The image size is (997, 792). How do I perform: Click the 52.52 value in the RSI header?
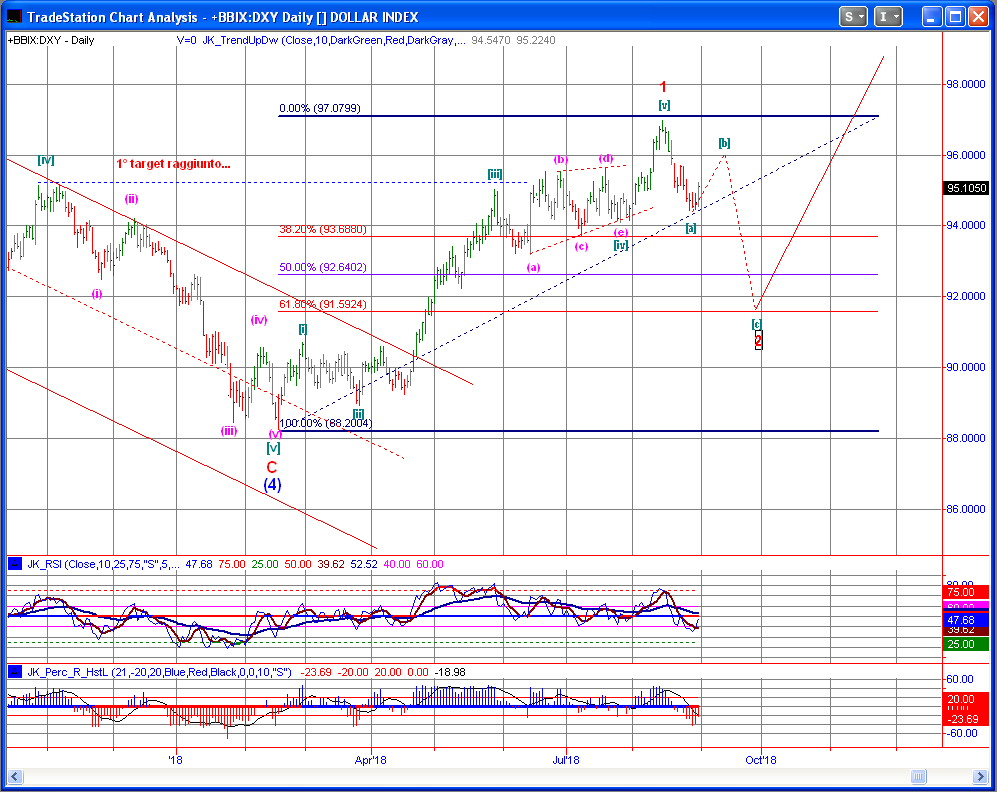(x=364, y=564)
